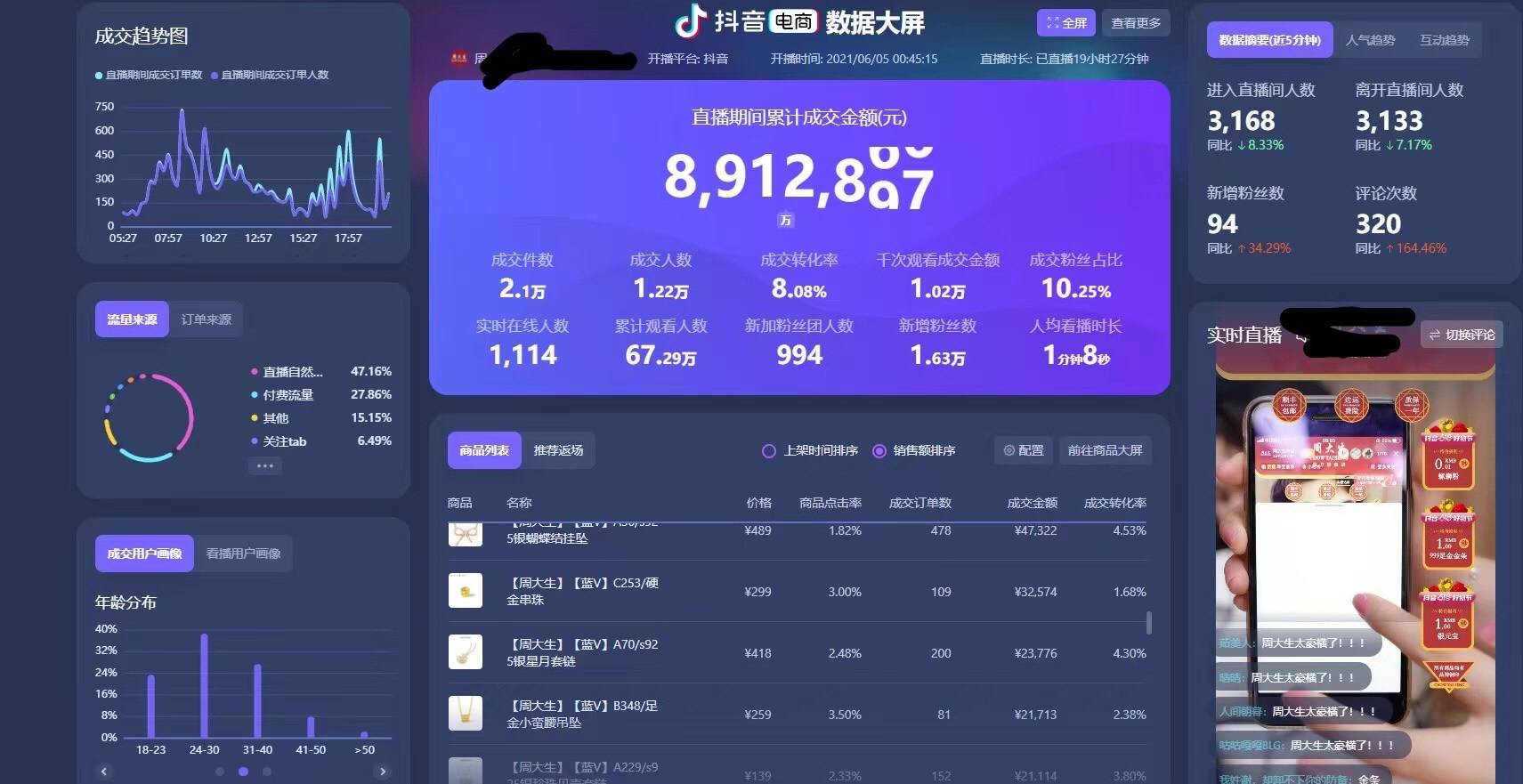Click the product name 【周大生】【蓝V】C253/硬金串珠
Screen dimensions: 1523x784
pyautogui.click(x=582, y=591)
